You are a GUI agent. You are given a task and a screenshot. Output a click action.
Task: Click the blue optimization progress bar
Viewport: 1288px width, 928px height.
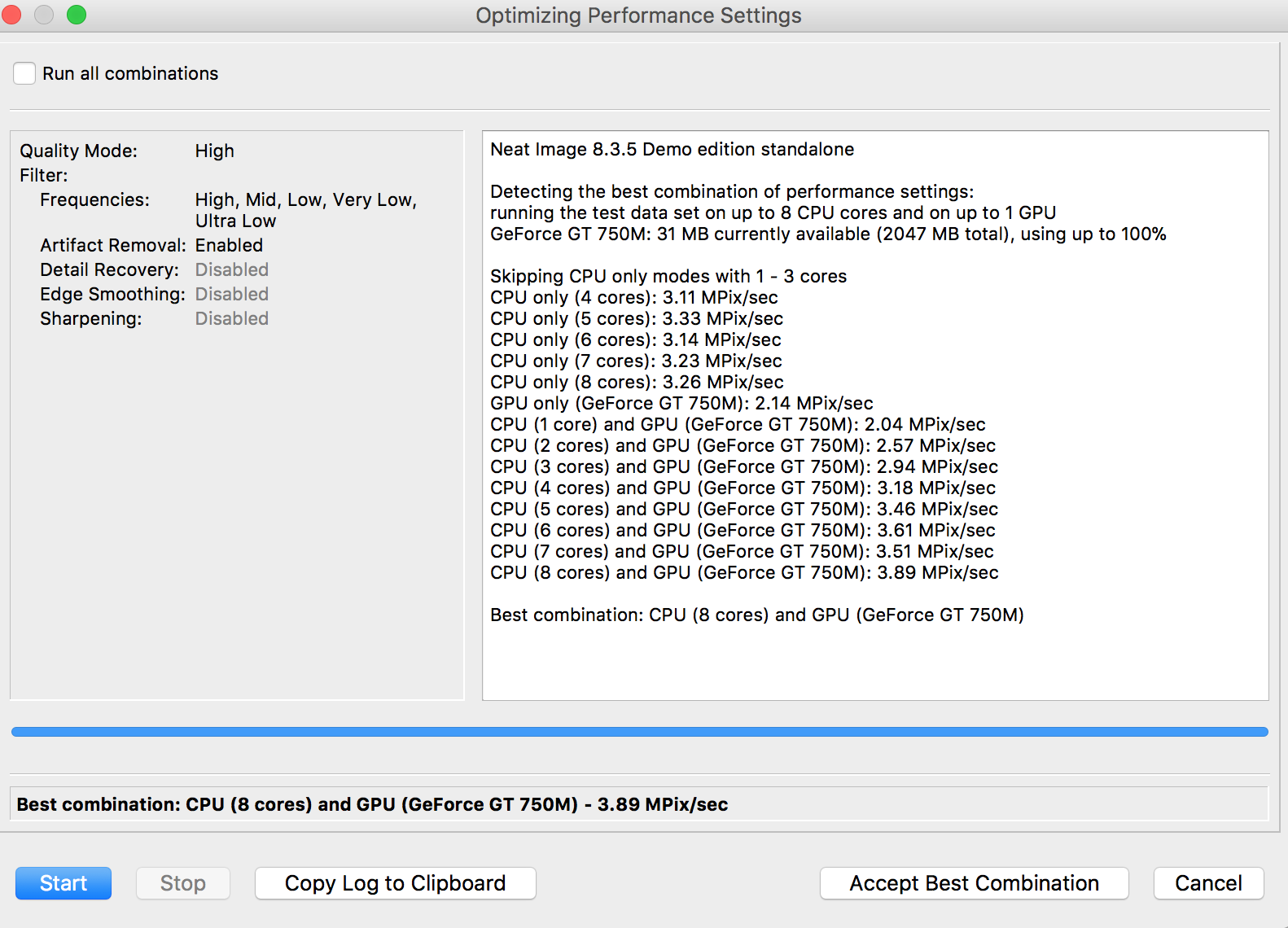coord(640,732)
